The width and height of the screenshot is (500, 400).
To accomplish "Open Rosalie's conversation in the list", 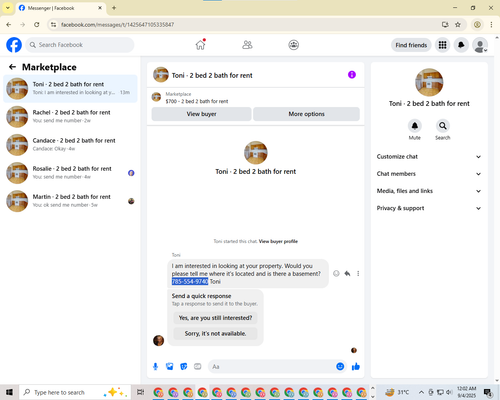I will (70, 173).
